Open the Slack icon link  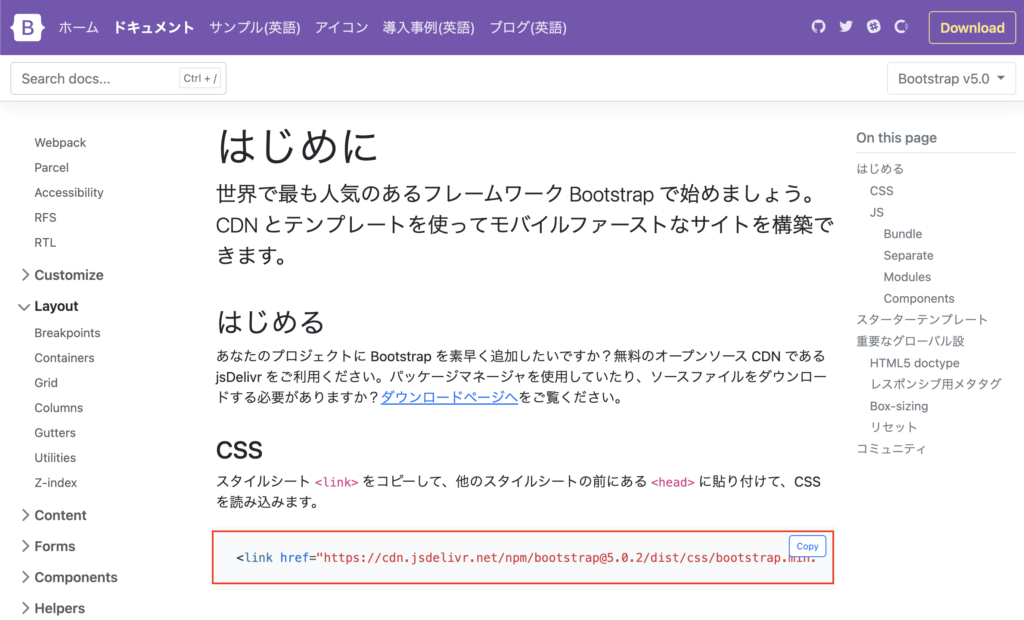[x=873, y=27]
